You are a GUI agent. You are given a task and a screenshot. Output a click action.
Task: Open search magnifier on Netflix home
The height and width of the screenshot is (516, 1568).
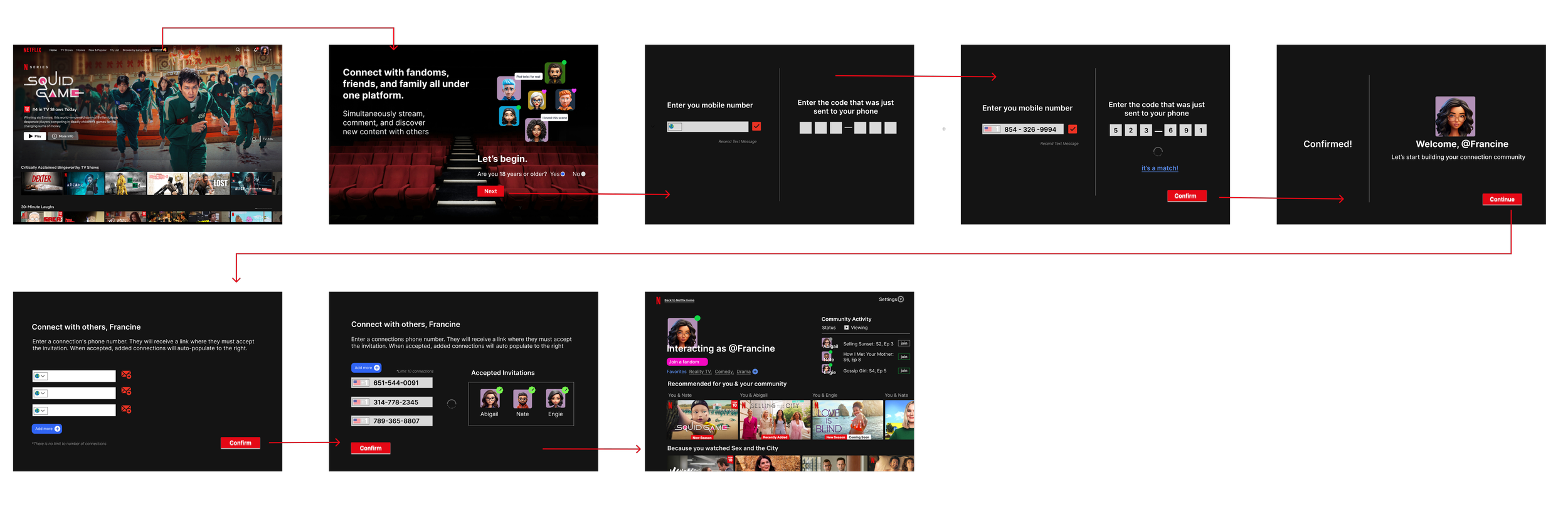click(x=238, y=50)
